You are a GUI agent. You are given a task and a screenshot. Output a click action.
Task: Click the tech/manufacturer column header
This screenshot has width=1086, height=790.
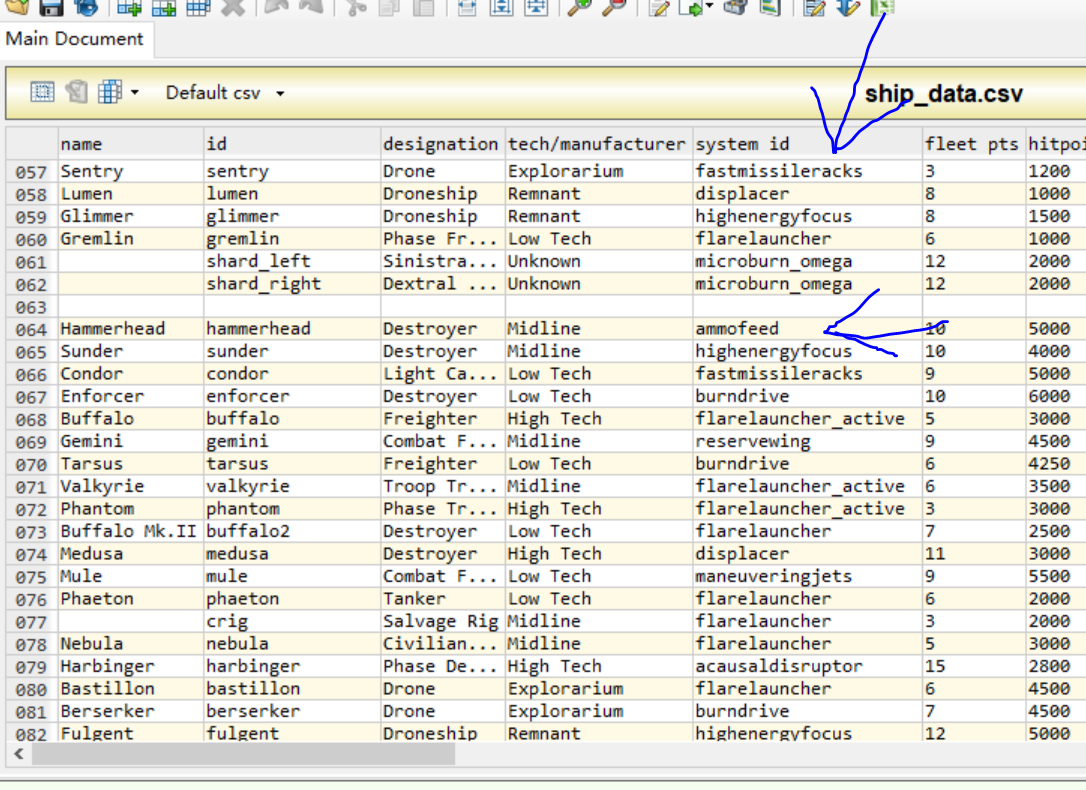[597, 144]
